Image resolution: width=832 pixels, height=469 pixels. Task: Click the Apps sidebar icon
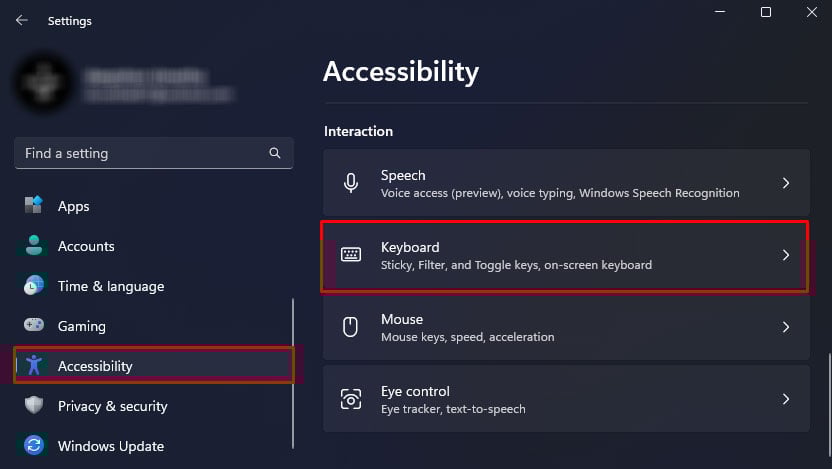point(34,206)
